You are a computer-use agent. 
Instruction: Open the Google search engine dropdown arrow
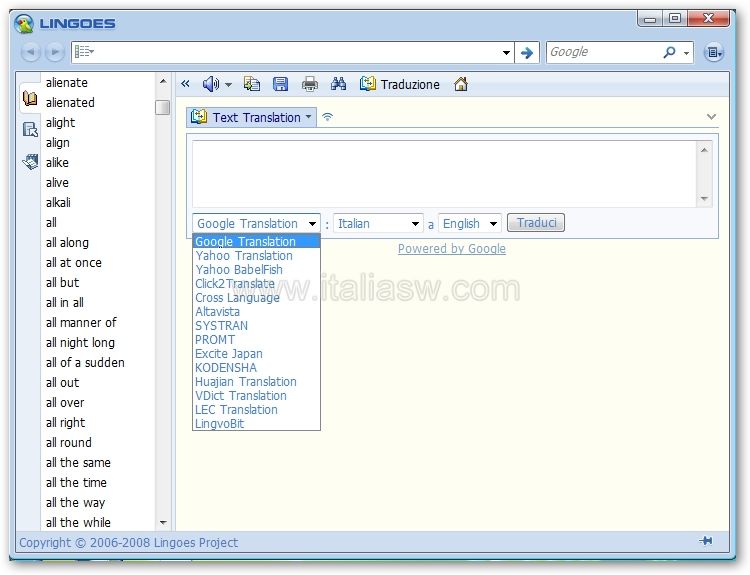(686, 53)
